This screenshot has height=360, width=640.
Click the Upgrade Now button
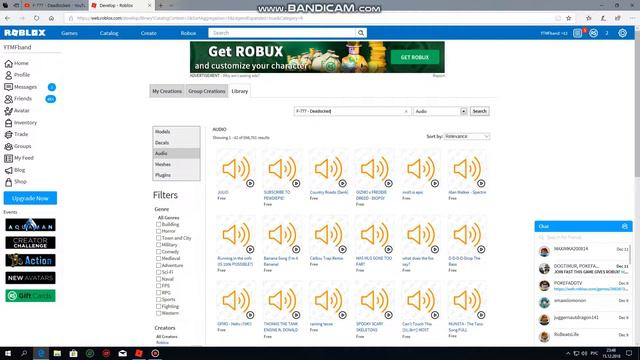[x=30, y=198]
